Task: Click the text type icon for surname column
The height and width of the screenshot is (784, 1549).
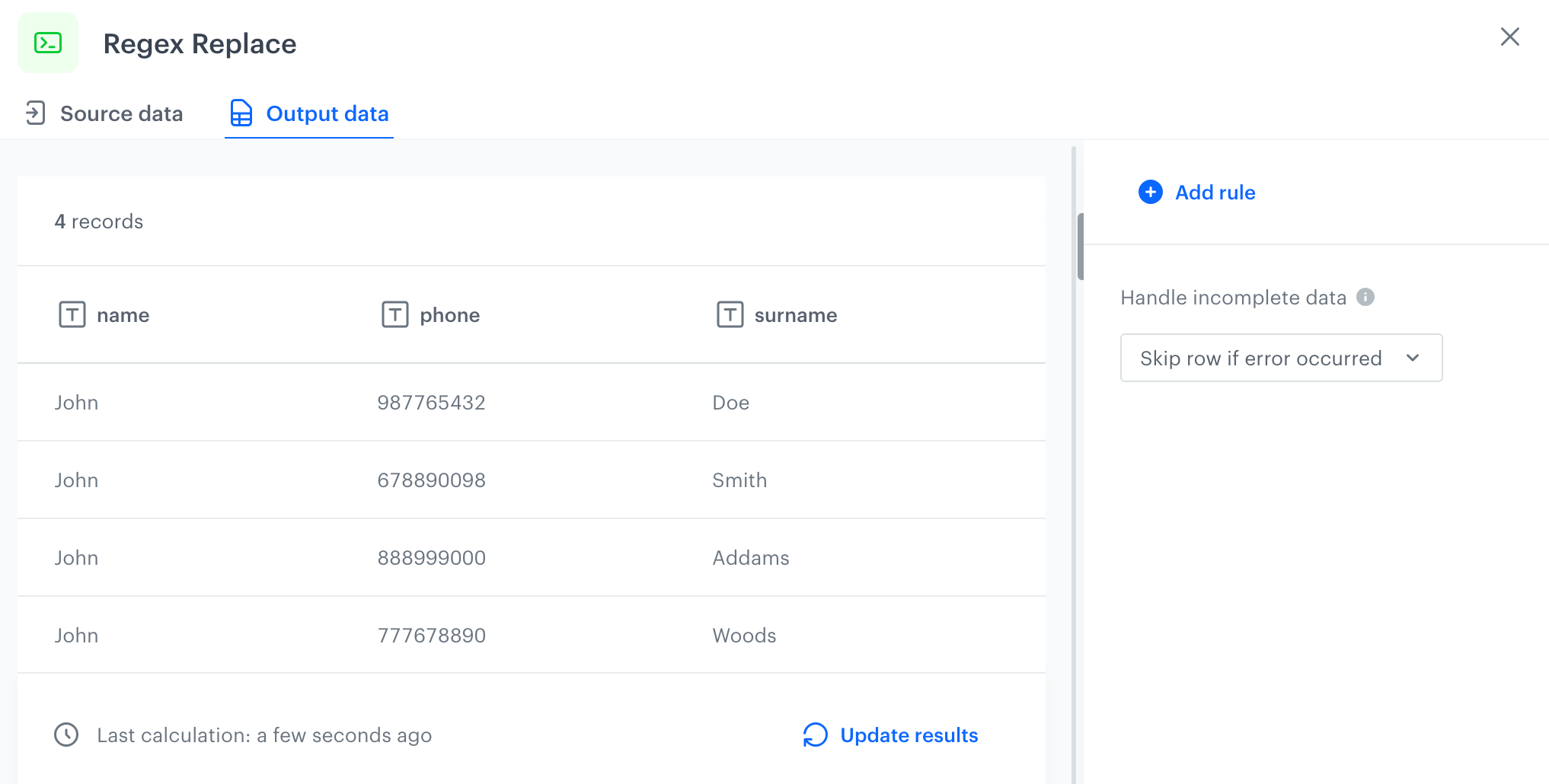Action: coord(730,314)
